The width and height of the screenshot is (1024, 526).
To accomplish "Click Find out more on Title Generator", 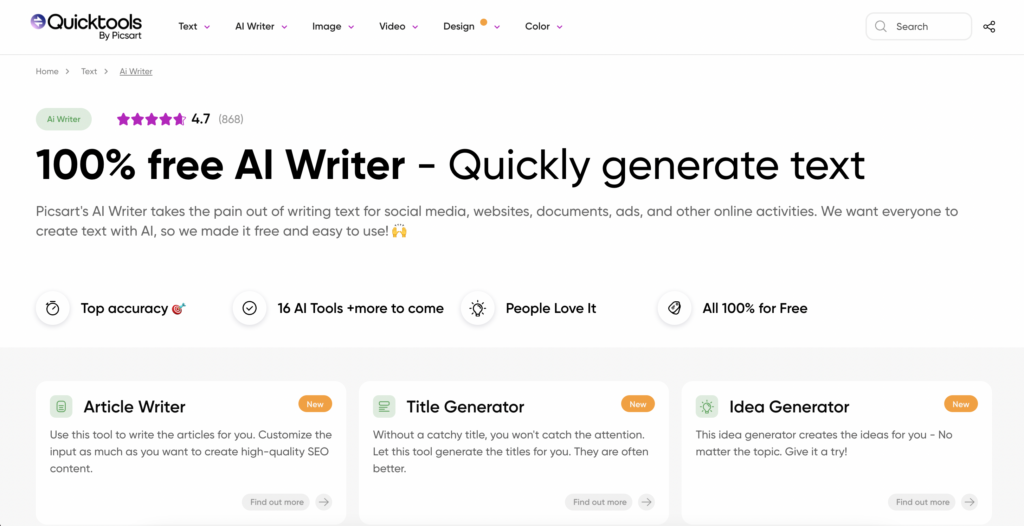I will (600, 502).
